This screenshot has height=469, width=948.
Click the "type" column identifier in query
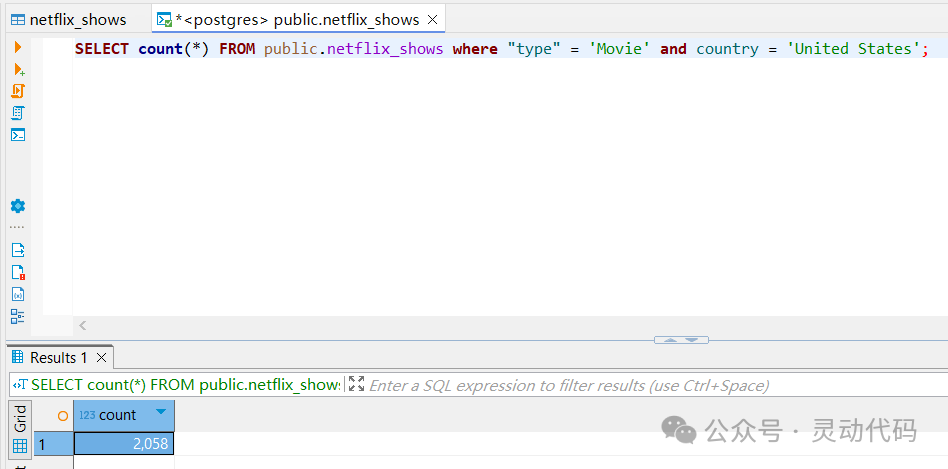(x=534, y=49)
